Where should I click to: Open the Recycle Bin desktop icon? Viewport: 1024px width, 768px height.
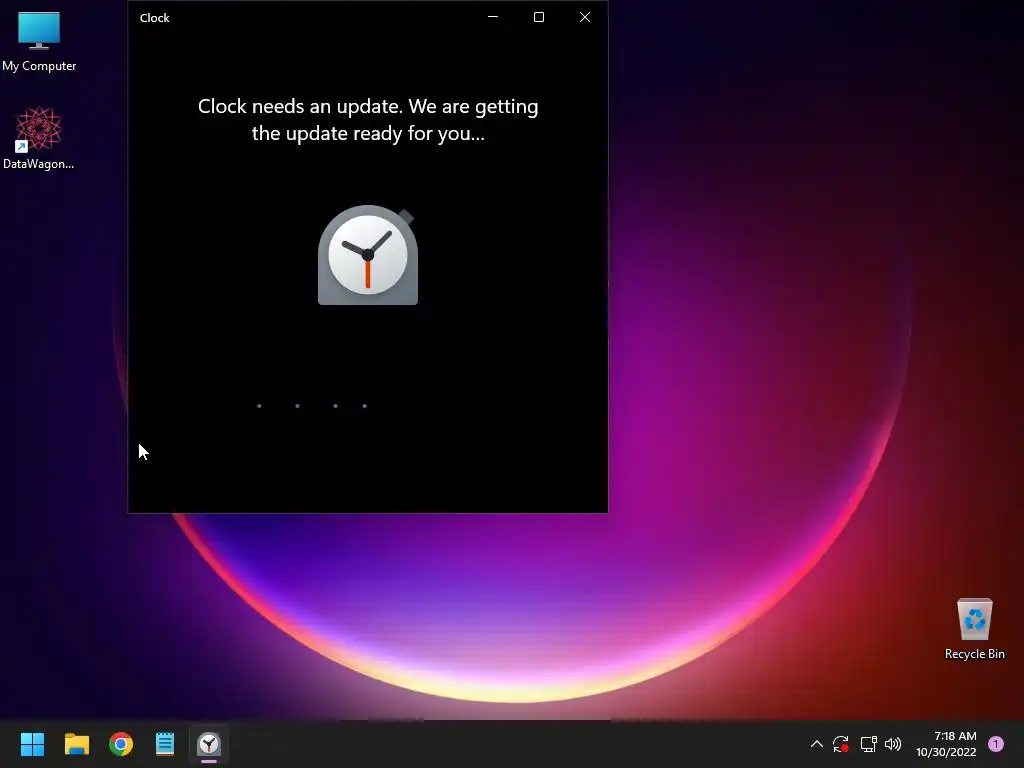point(974,628)
